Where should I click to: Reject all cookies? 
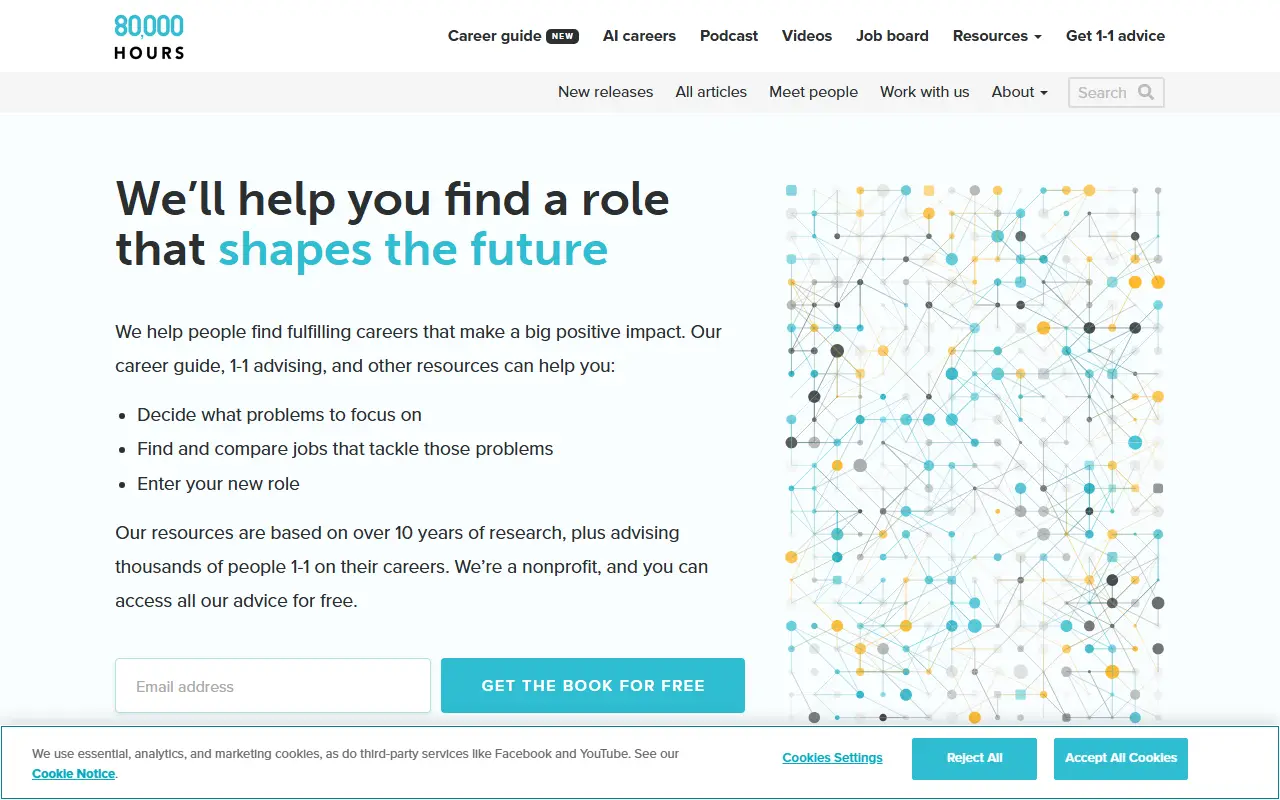point(974,758)
